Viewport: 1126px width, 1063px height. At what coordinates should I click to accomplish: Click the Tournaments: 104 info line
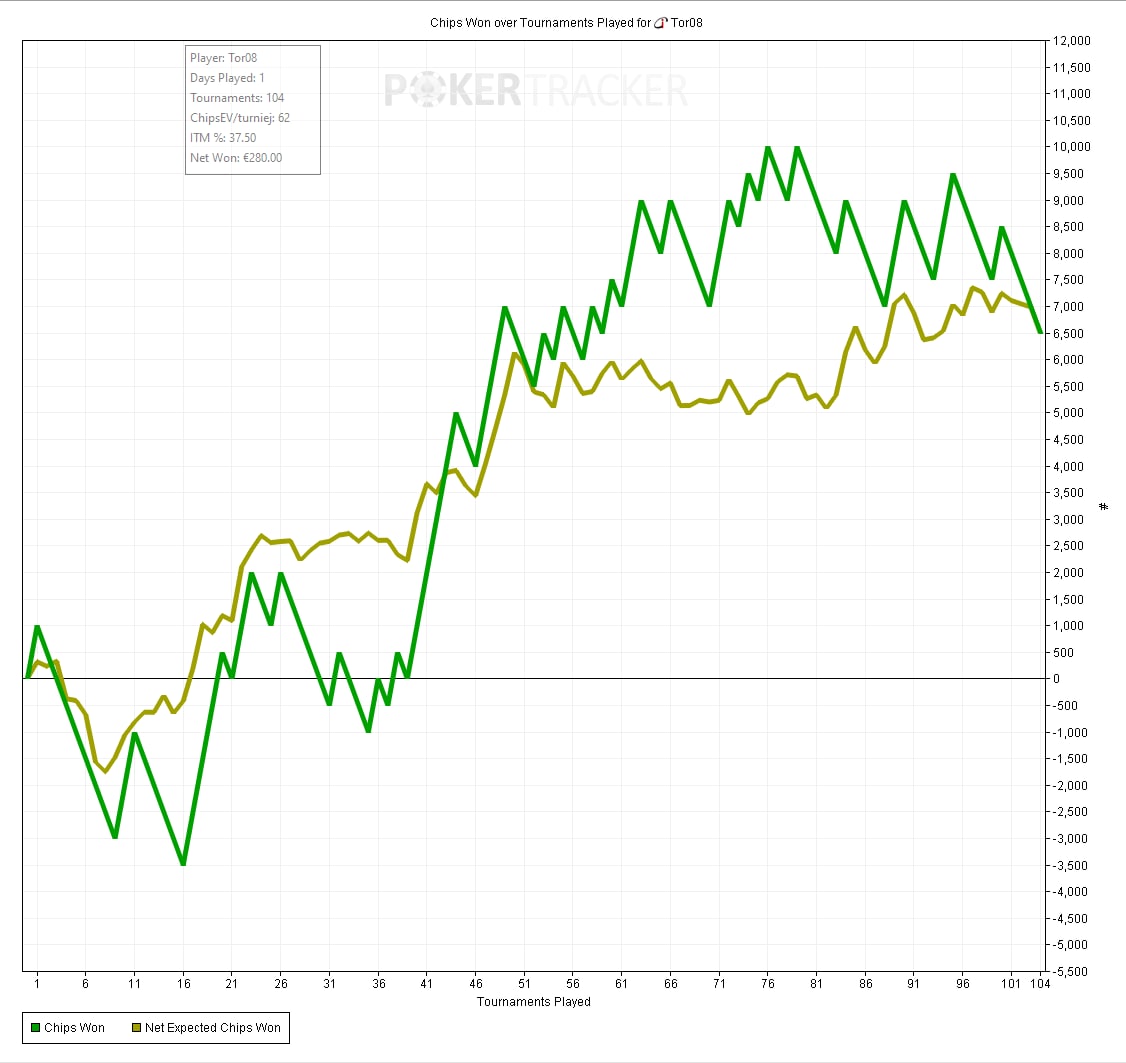pyautogui.click(x=236, y=98)
